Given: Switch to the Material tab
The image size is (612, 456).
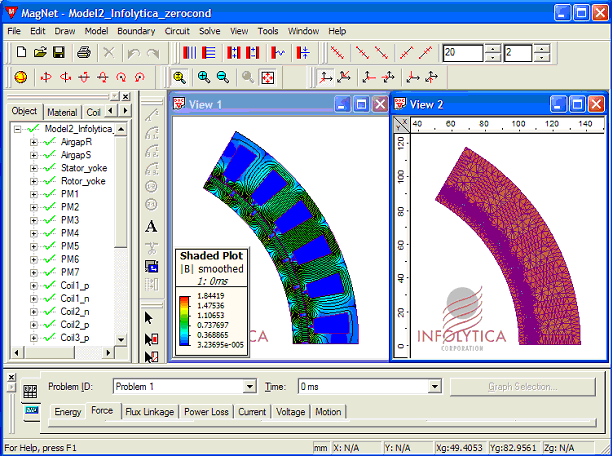Looking at the screenshot, I should coord(62,112).
